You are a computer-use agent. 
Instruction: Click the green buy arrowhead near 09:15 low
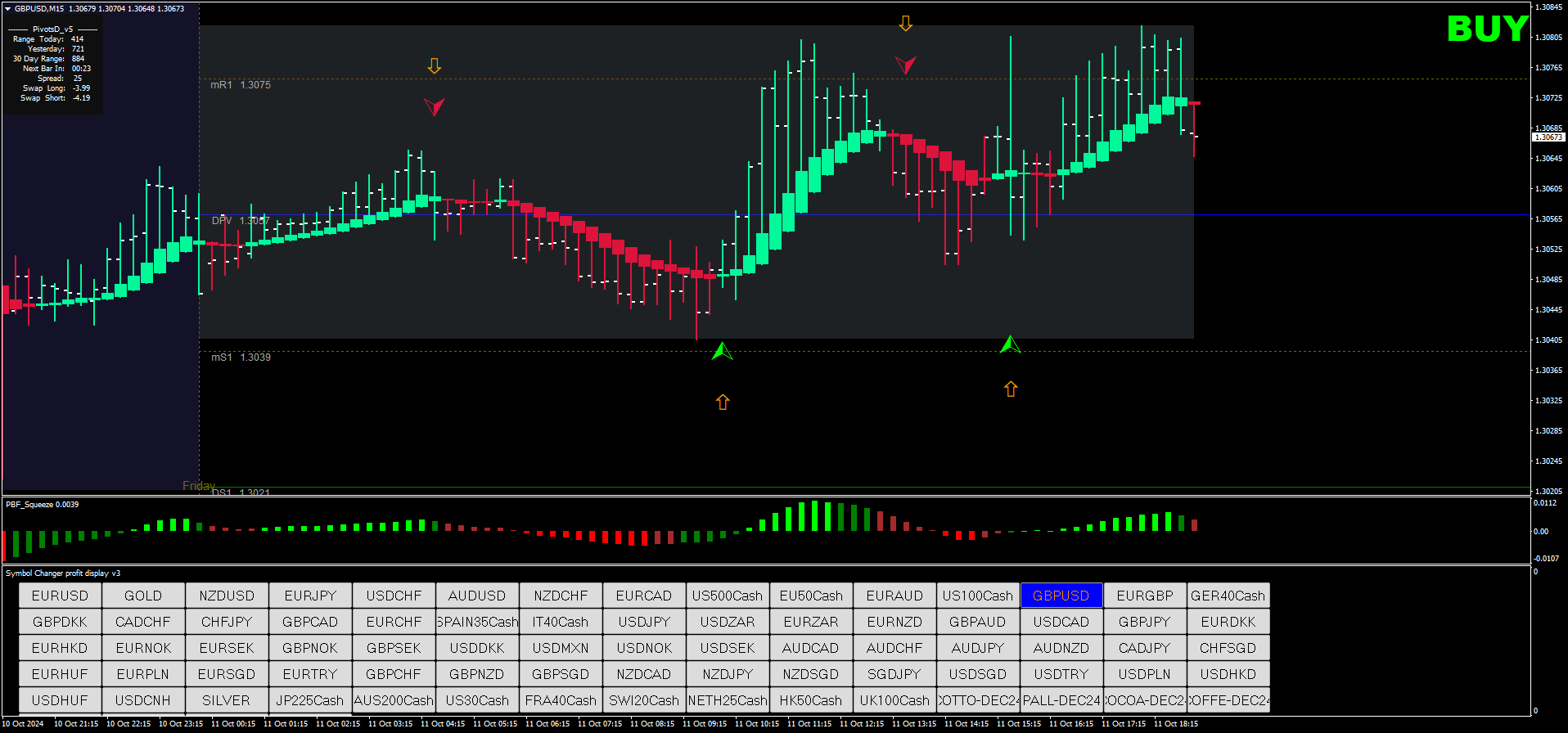click(722, 352)
